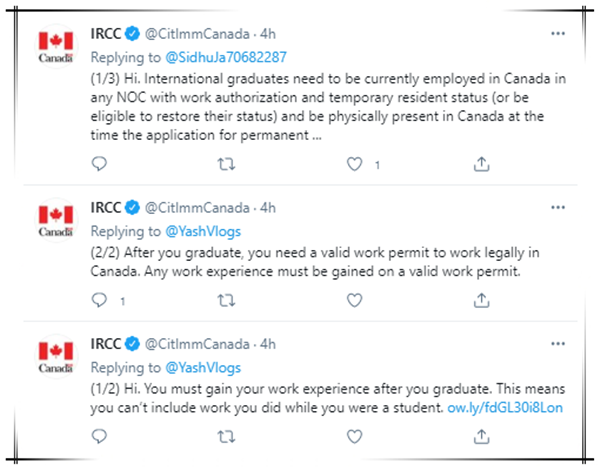The width and height of the screenshot is (600, 470).
Task: Like the tweet replying to @SidhuJa70682287
Action: [x=354, y=164]
